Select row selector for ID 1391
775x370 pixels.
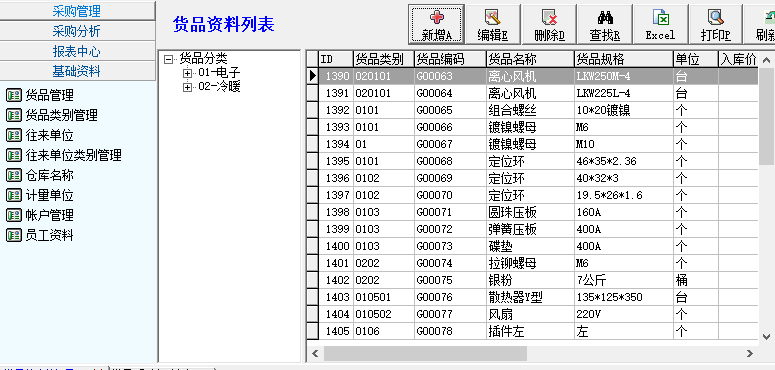(x=312, y=93)
